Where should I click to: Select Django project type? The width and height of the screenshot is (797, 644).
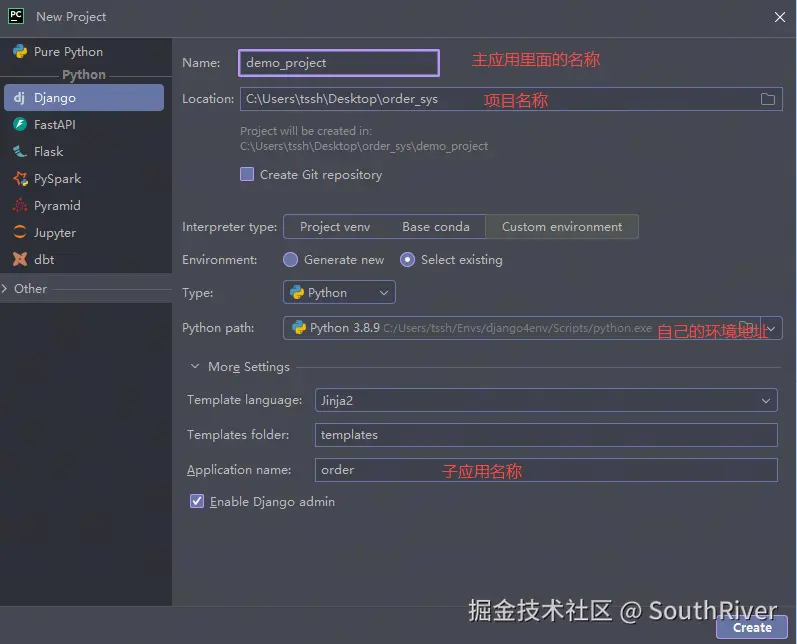pos(84,98)
